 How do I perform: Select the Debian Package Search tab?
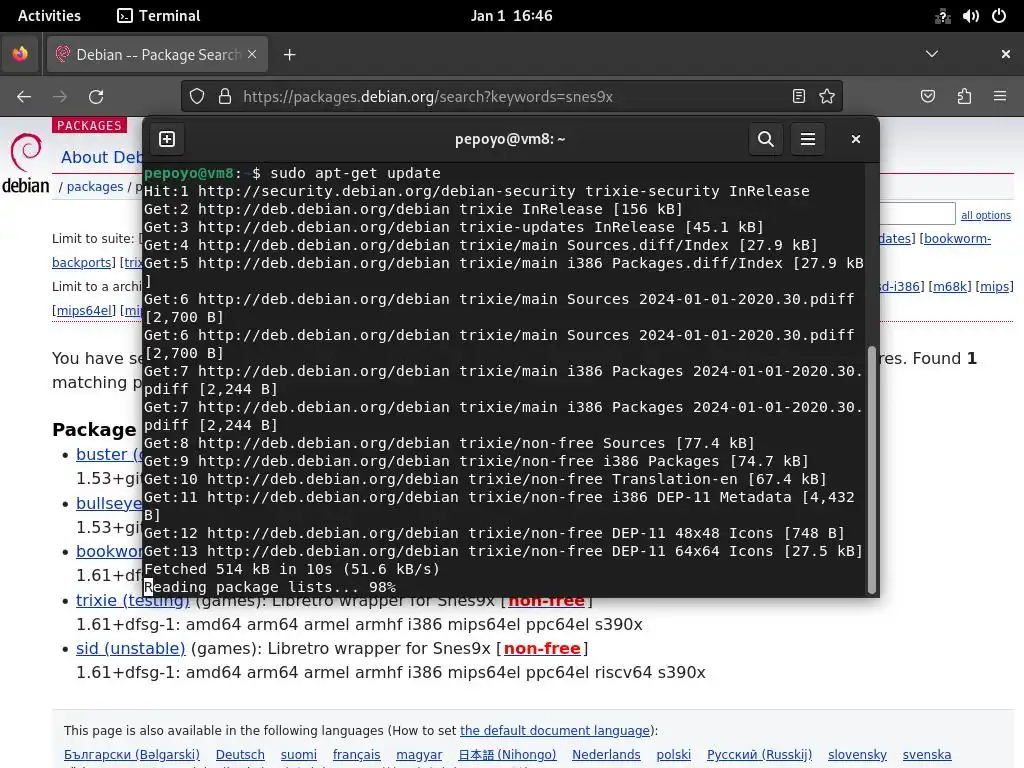[x=157, y=54]
